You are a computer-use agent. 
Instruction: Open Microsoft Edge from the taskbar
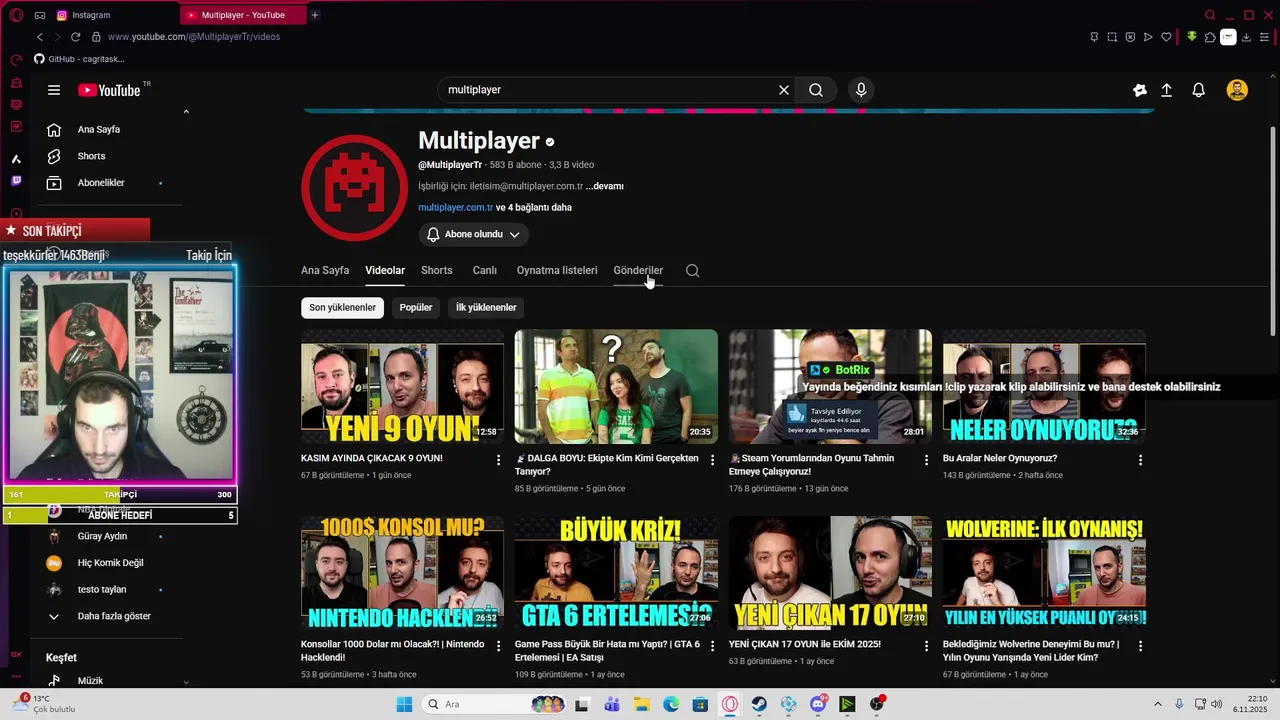click(x=671, y=704)
